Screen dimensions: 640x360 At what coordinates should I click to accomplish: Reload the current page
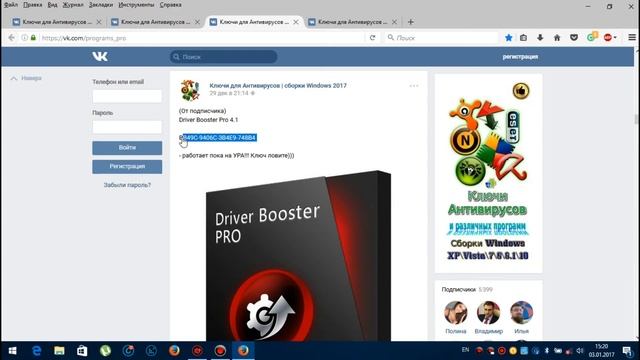point(372,38)
